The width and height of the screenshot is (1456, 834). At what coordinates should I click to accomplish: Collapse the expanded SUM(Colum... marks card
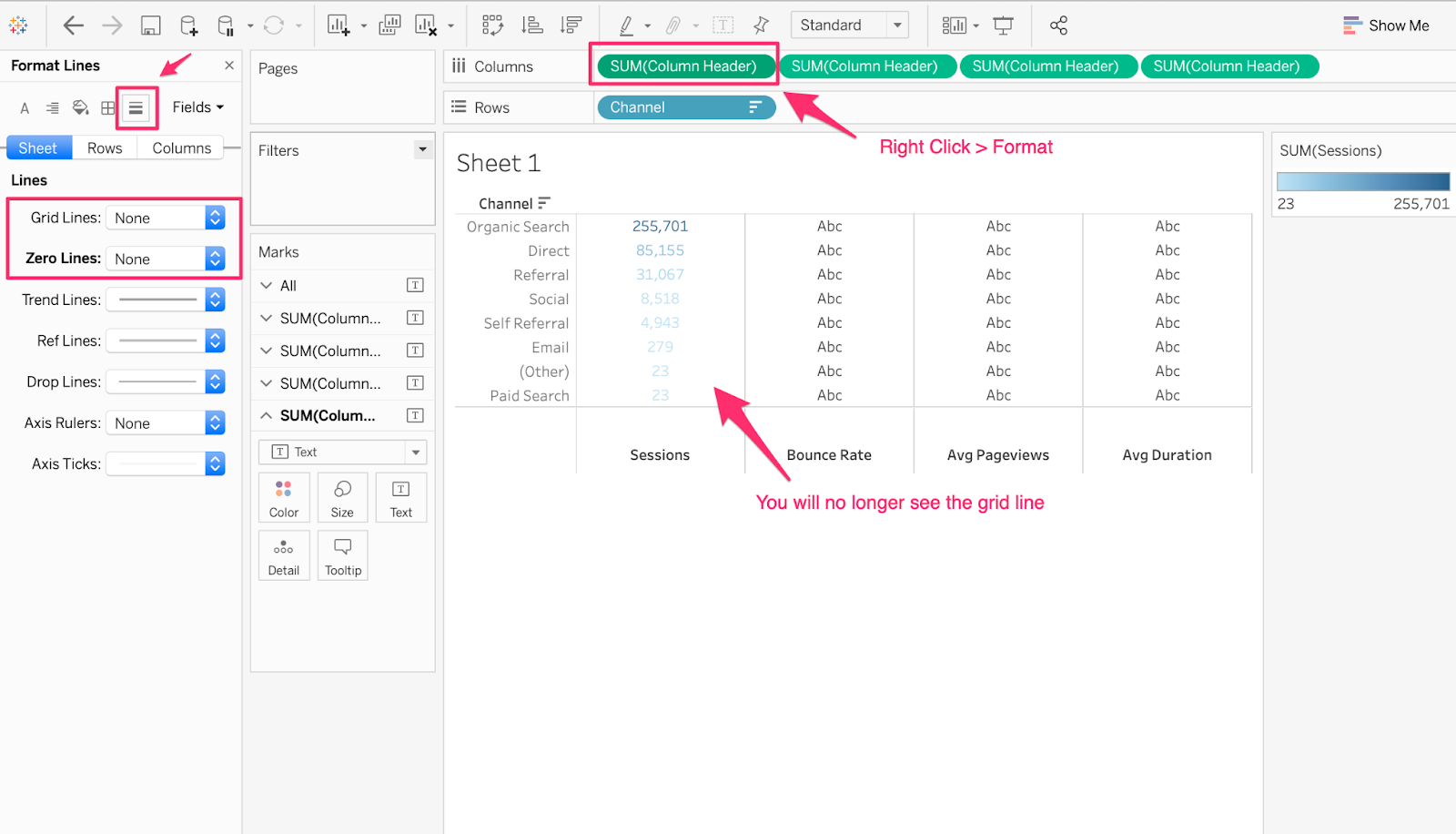(265, 415)
